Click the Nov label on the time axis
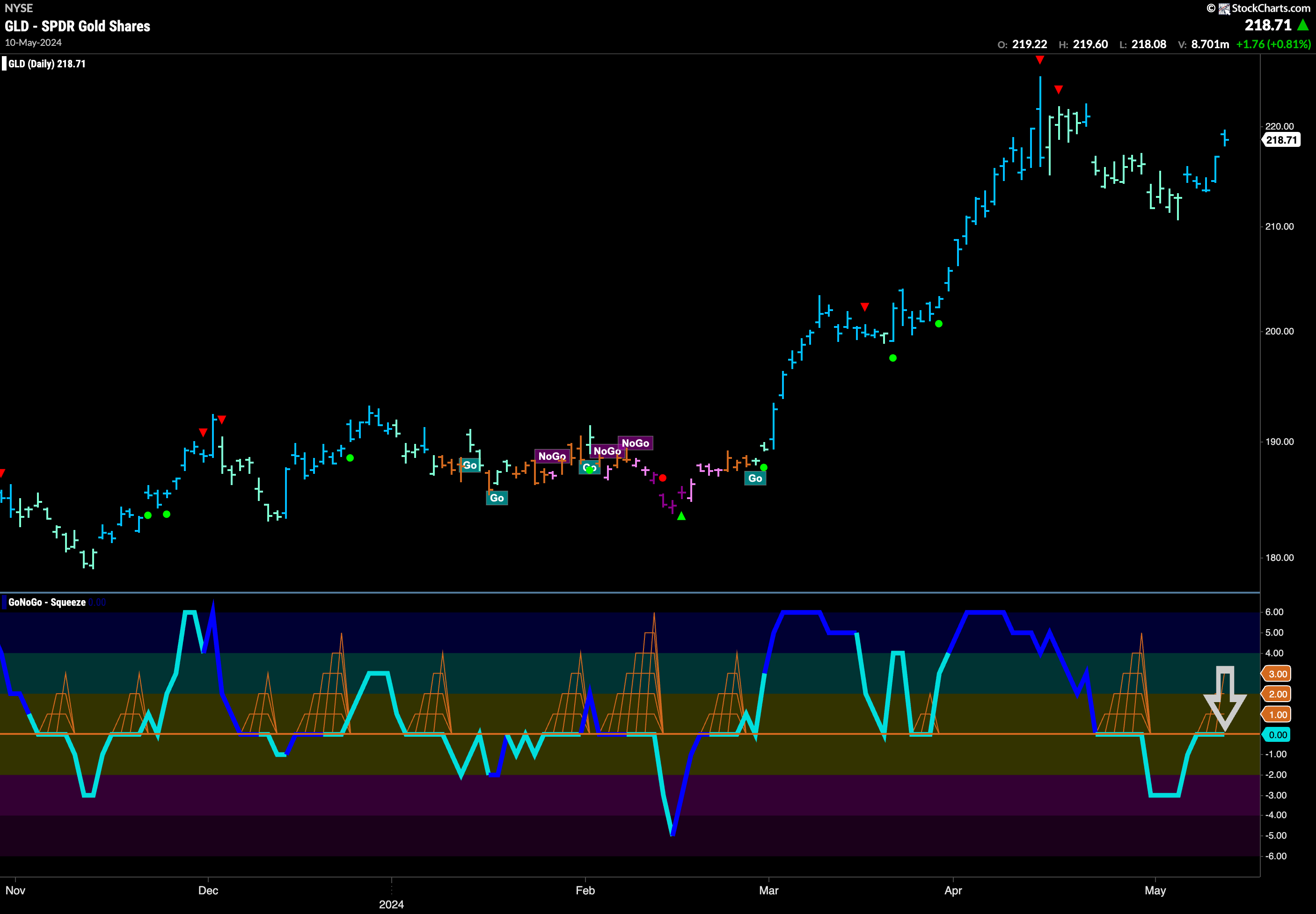The image size is (1316, 914). click(x=15, y=890)
